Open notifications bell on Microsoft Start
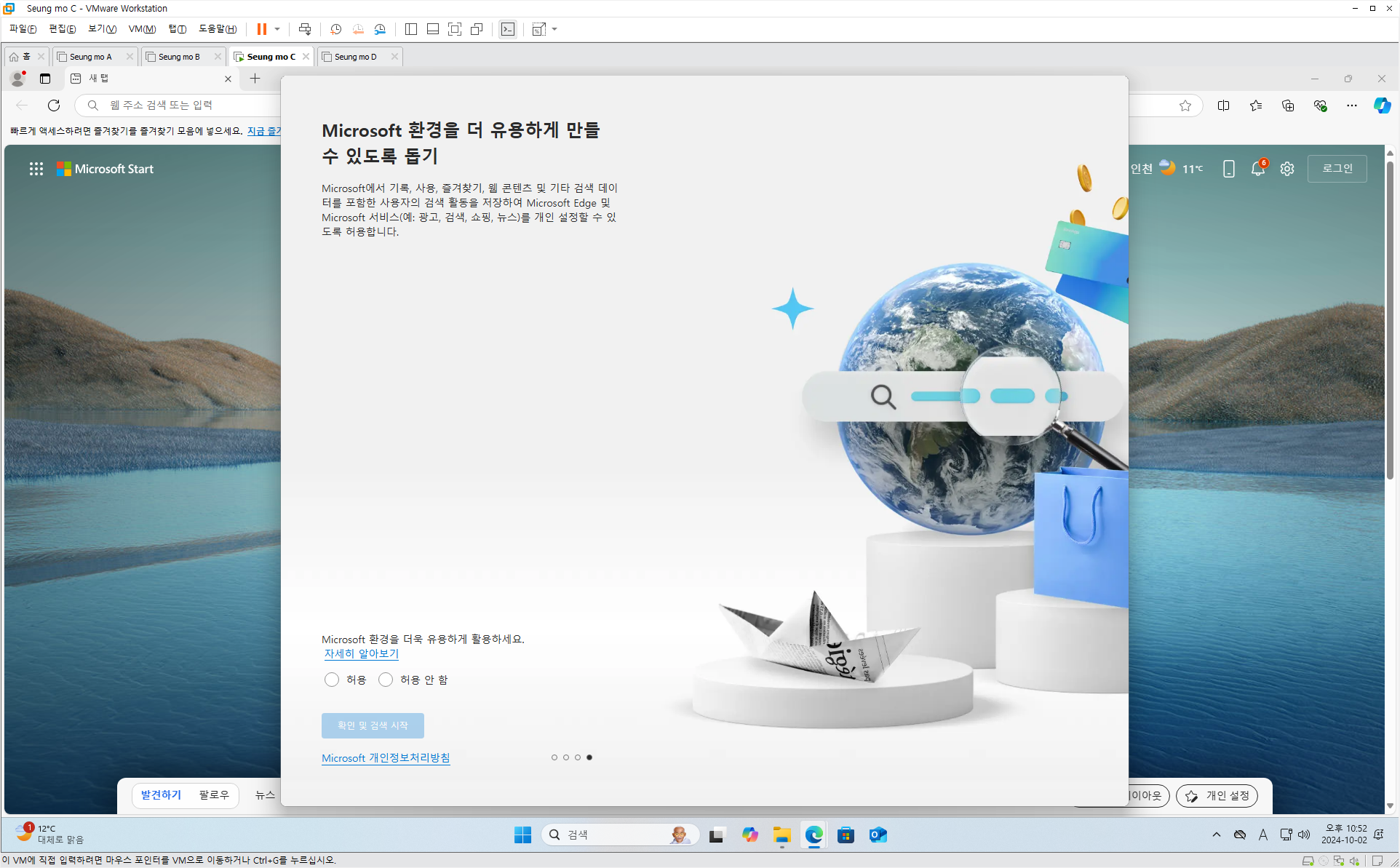The width and height of the screenshot is (1400, 868). coord(1257,169)
